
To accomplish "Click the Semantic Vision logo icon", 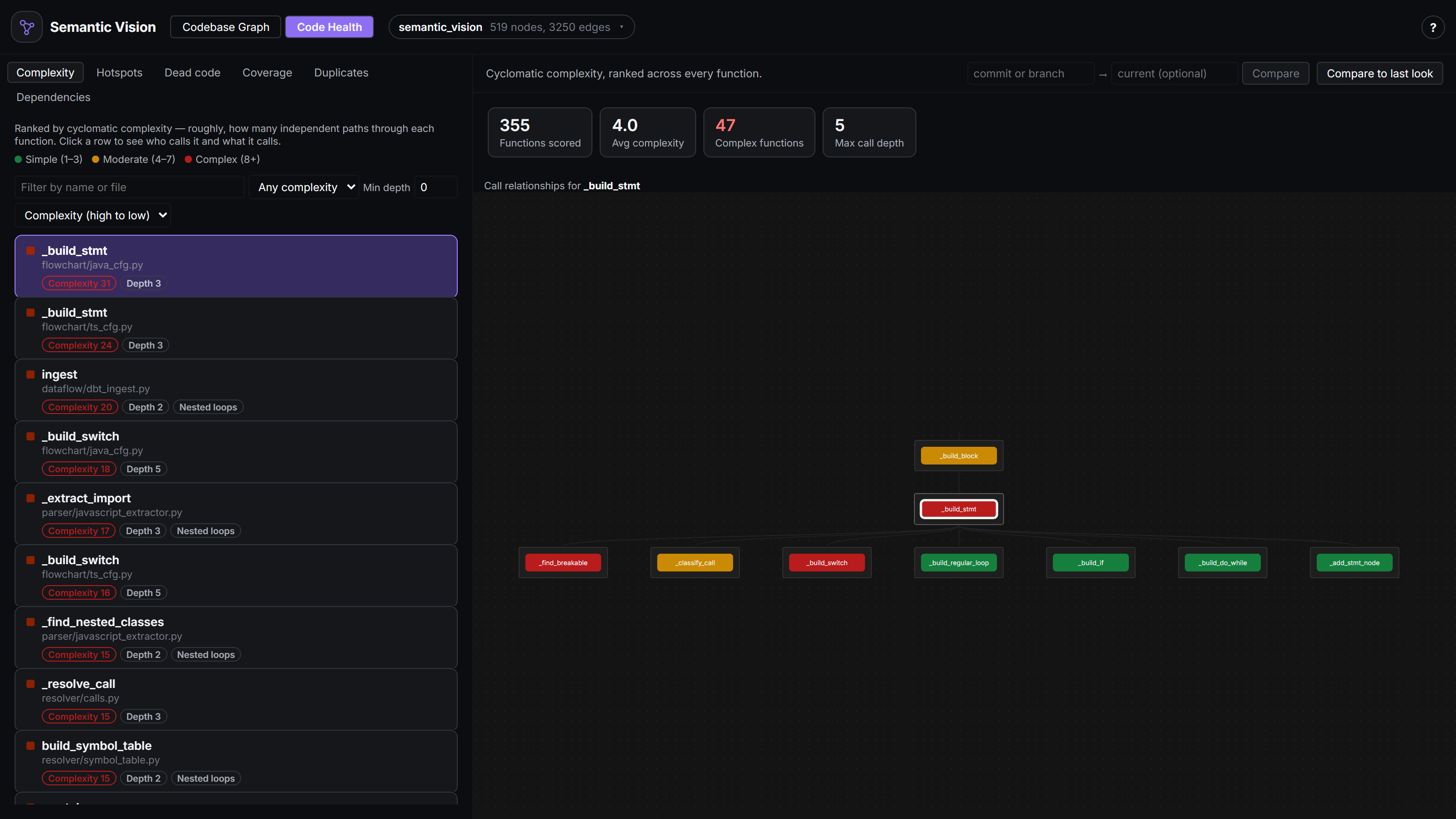I will 26,26.
